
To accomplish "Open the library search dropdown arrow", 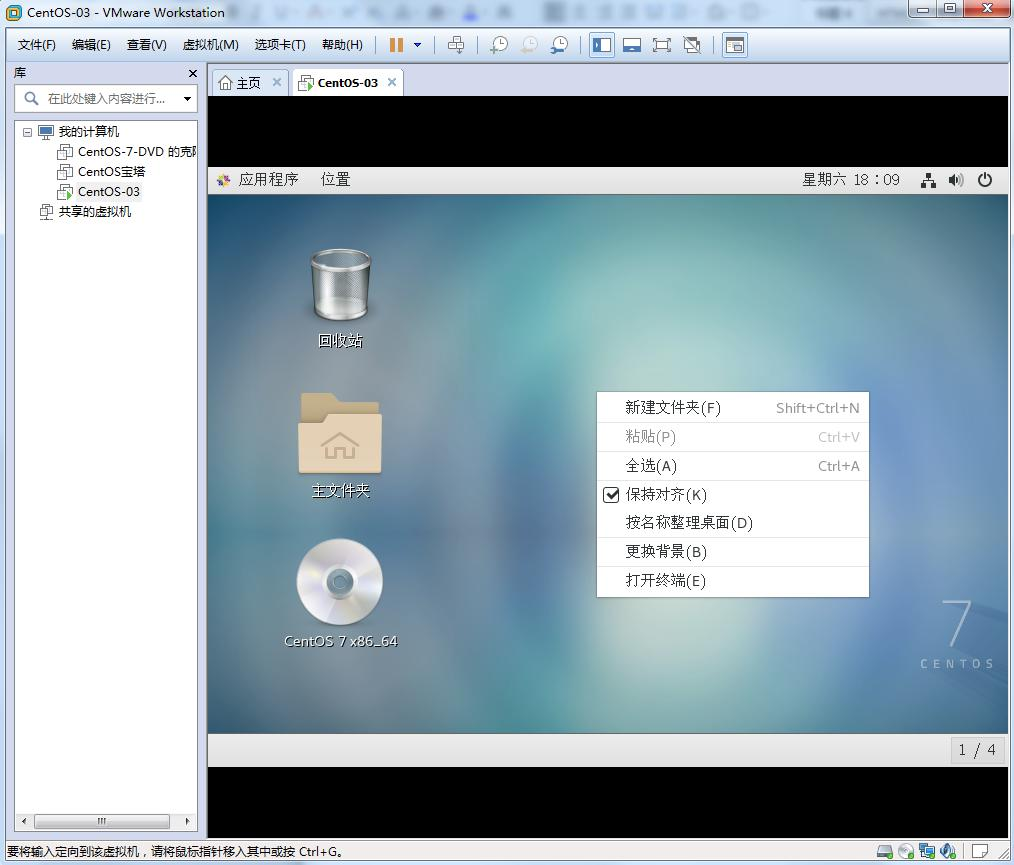I will (x=187, y=99).
